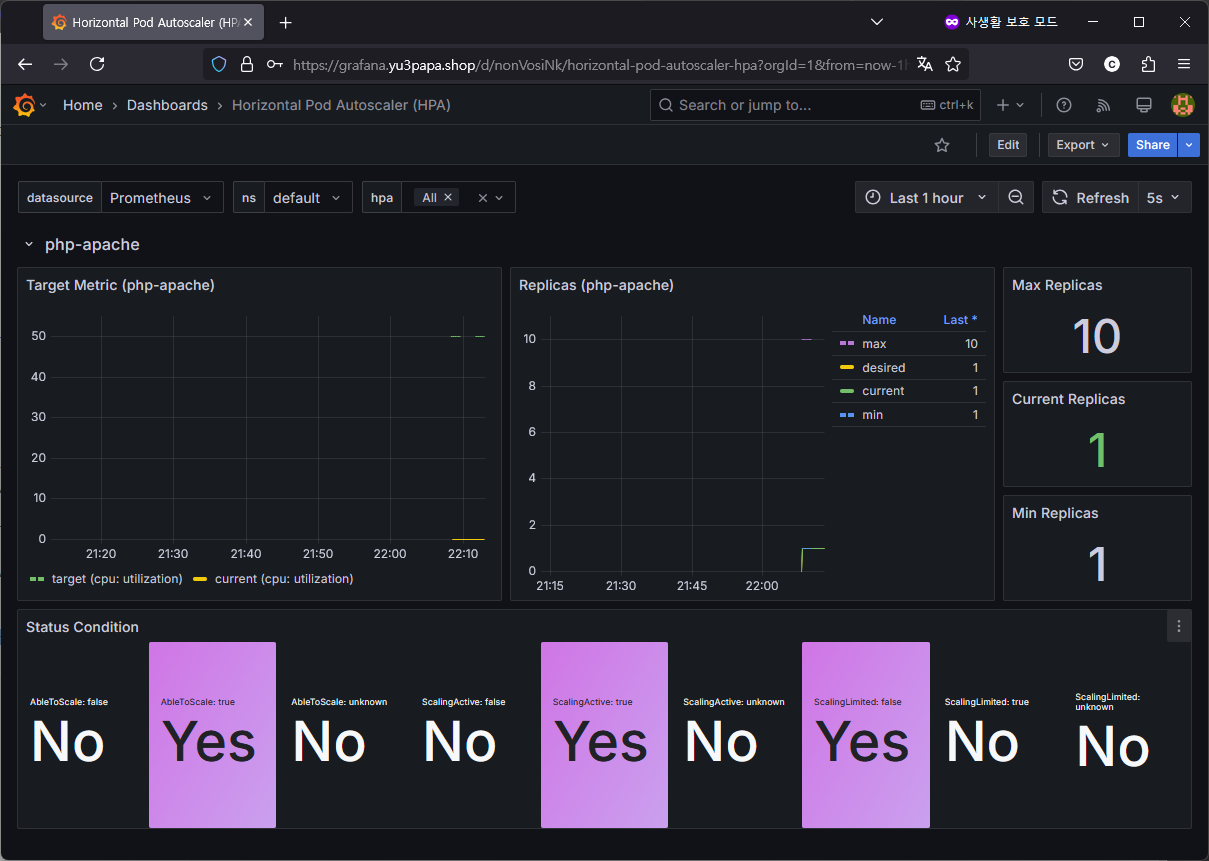Select the ScalingLimited: false Yes tile
Image resolution: width=1209 pixels, height=861 pixels.
click(866, 735)
